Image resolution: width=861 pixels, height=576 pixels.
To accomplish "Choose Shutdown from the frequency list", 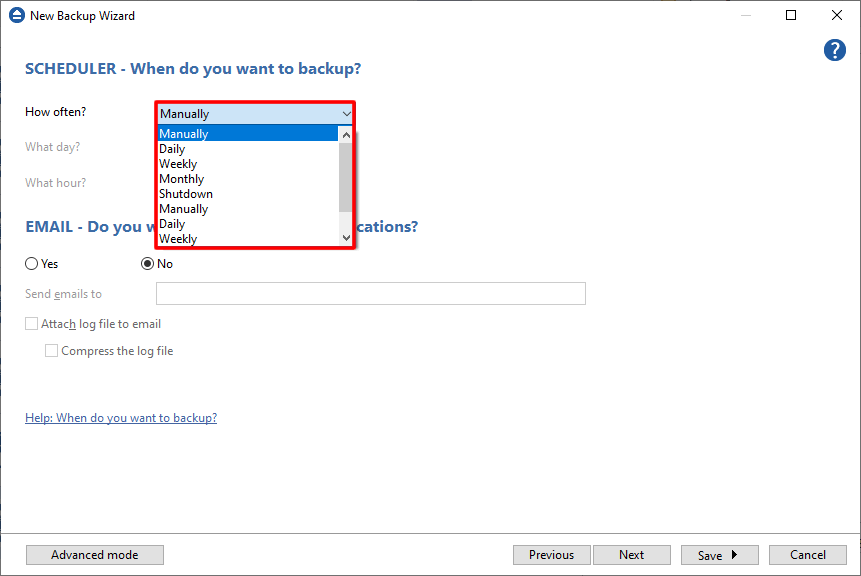I will (186, 194).
